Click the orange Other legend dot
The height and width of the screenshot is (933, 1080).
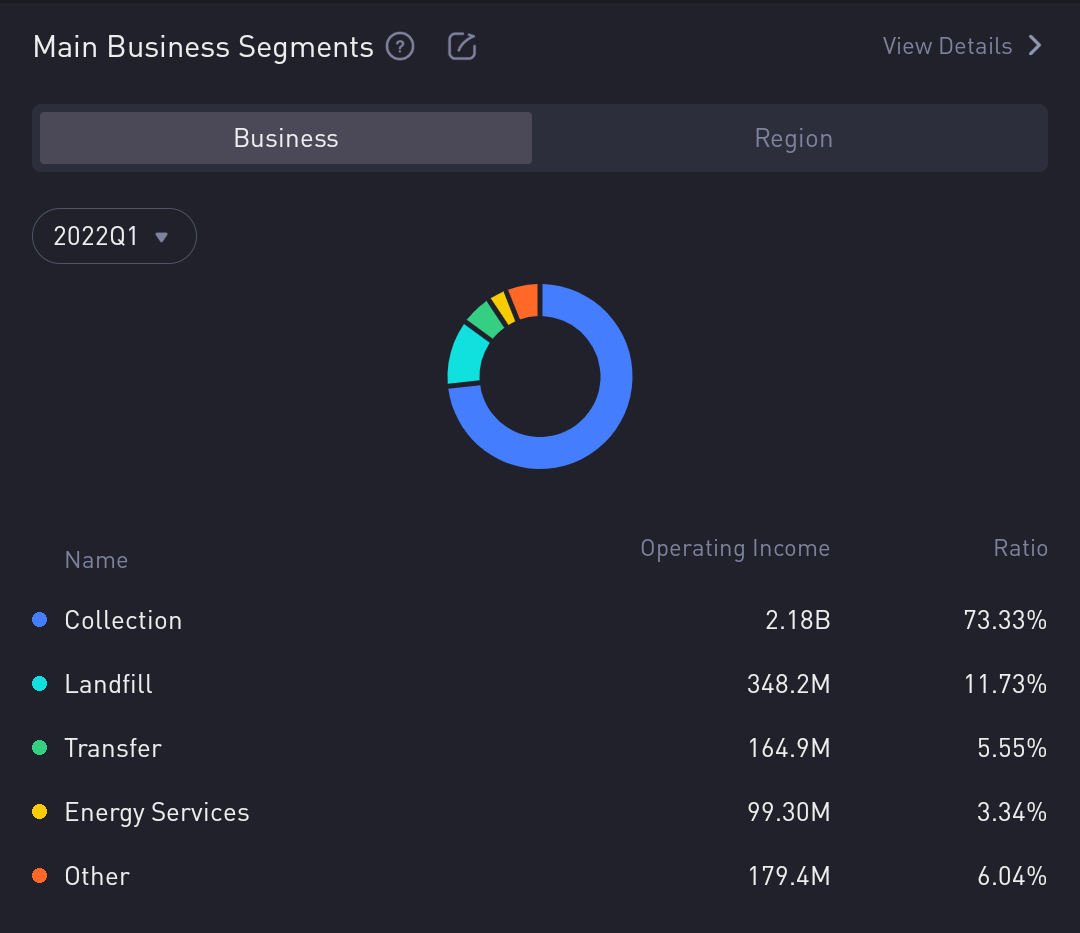pos(40,876)
